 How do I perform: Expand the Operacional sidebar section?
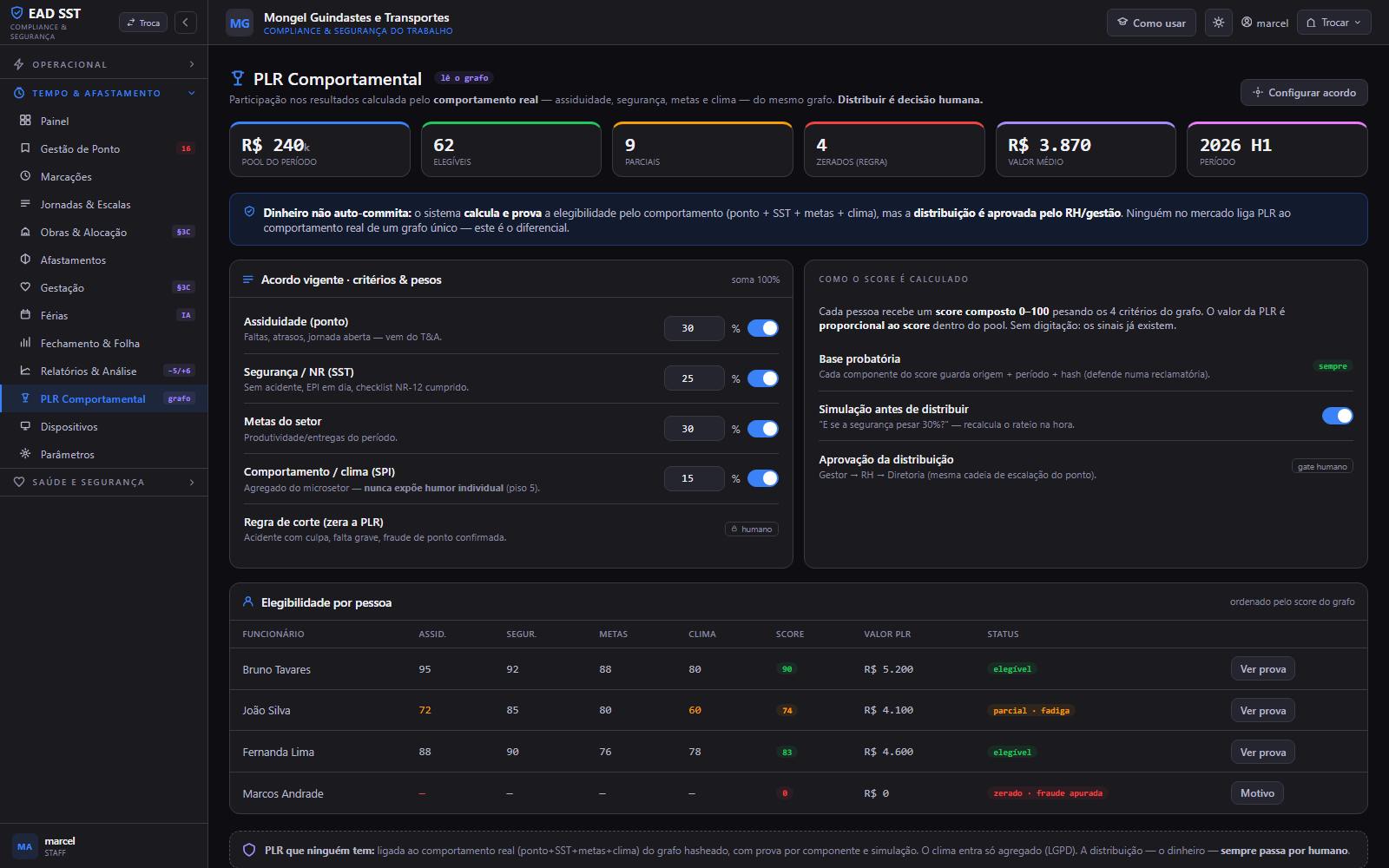(x=104, y=64)
